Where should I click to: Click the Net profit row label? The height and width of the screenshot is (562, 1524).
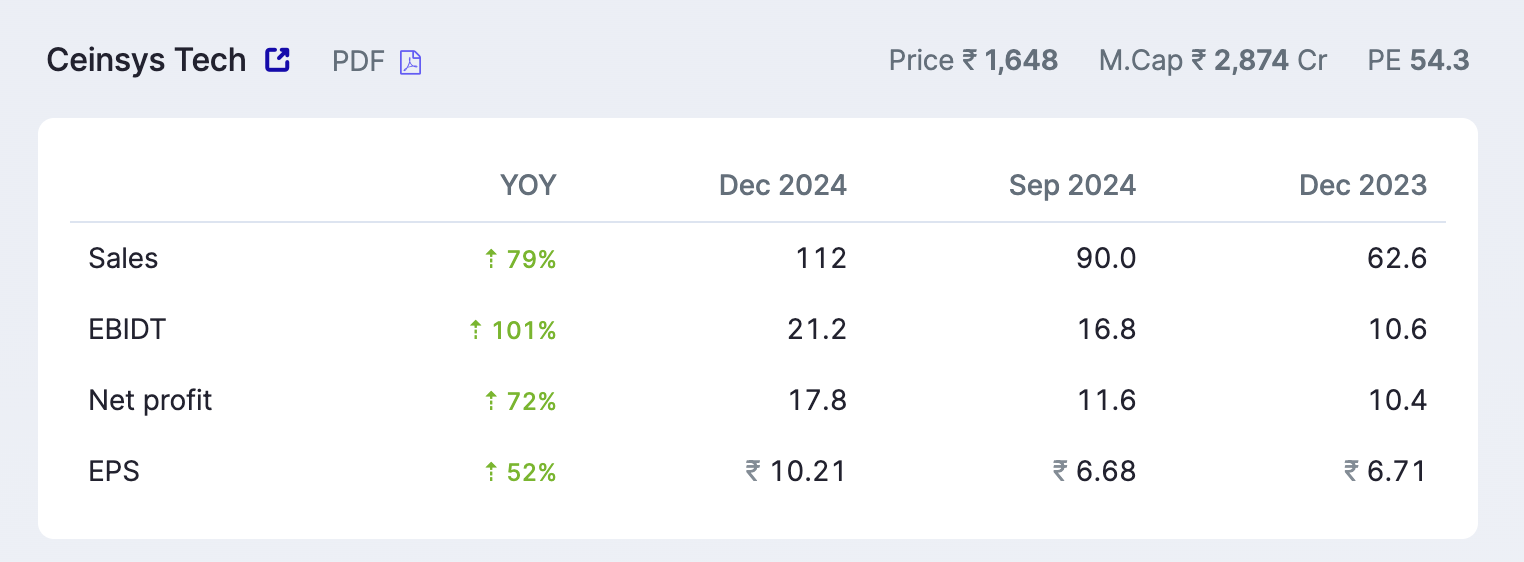click(150, 401)
